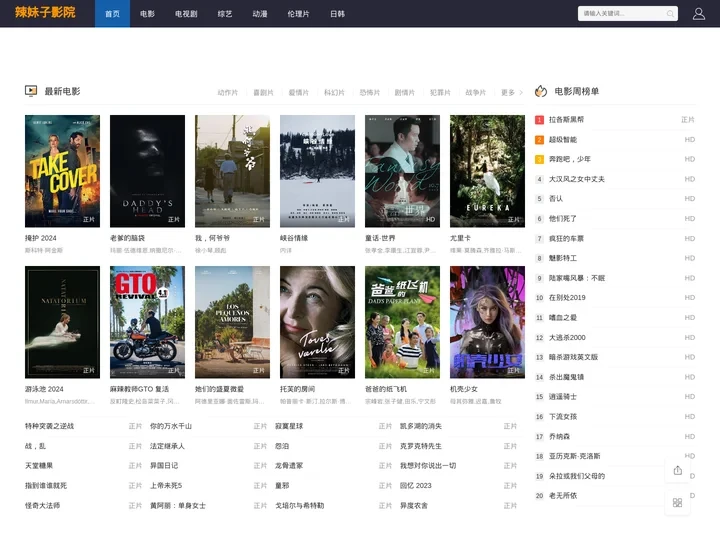The width and height of the screenshot is (720, 540).
Task: Open 暗杀游戏英文版 ranking entry
Action: [574, 357]
